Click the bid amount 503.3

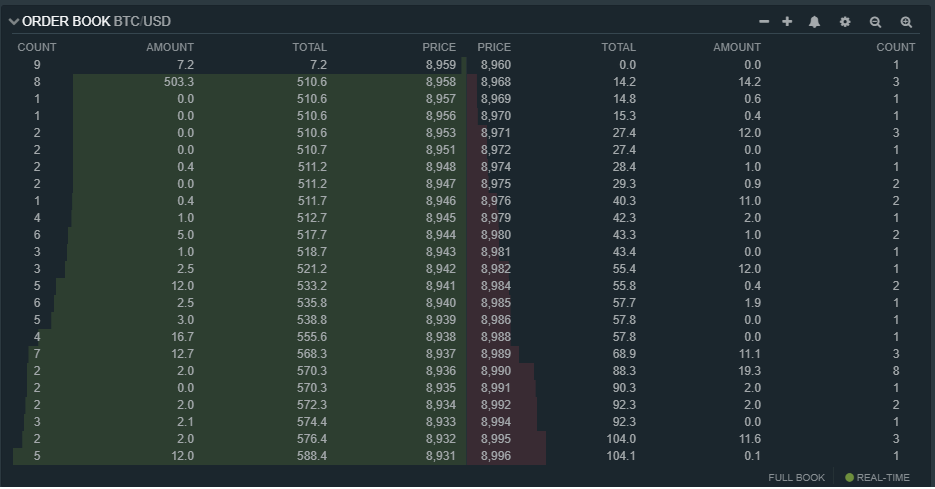pyautogui.click(x=178, y=82)
